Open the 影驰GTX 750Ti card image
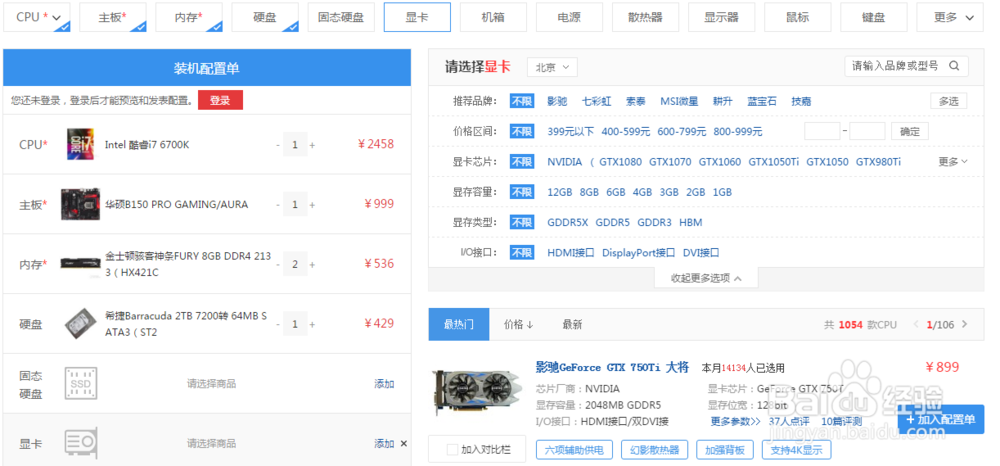Image resolution: width=1000 pixels, height=466 pixels. click(x=477, y=393)
